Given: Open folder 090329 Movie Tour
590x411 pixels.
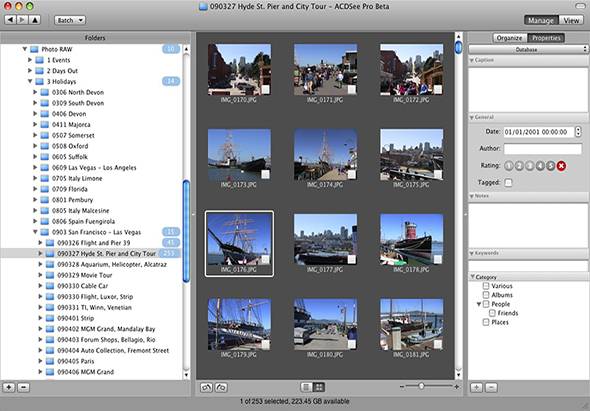Looking at the screenshot, I should pyautogui.click(x=85, y=275).
